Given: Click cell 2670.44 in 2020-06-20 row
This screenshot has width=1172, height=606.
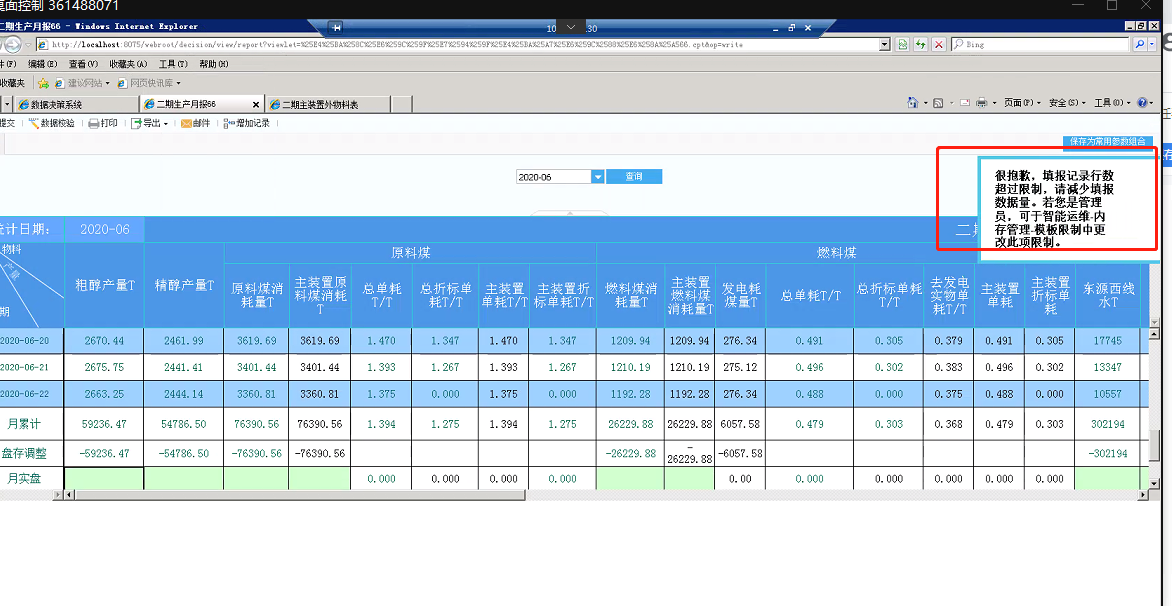Looking at the screenshot, I should coord(104,341).
